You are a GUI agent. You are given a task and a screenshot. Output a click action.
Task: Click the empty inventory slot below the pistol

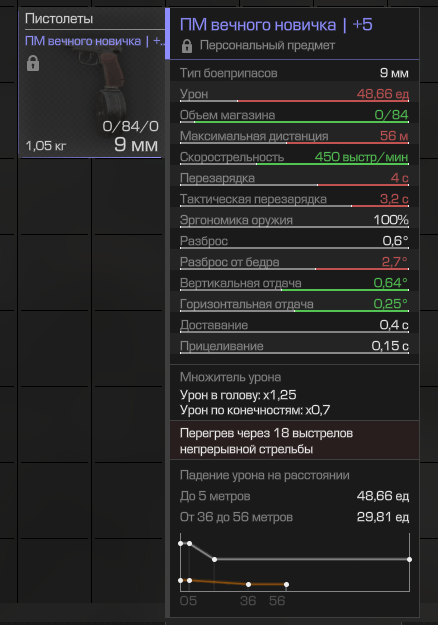click(55, 197)
